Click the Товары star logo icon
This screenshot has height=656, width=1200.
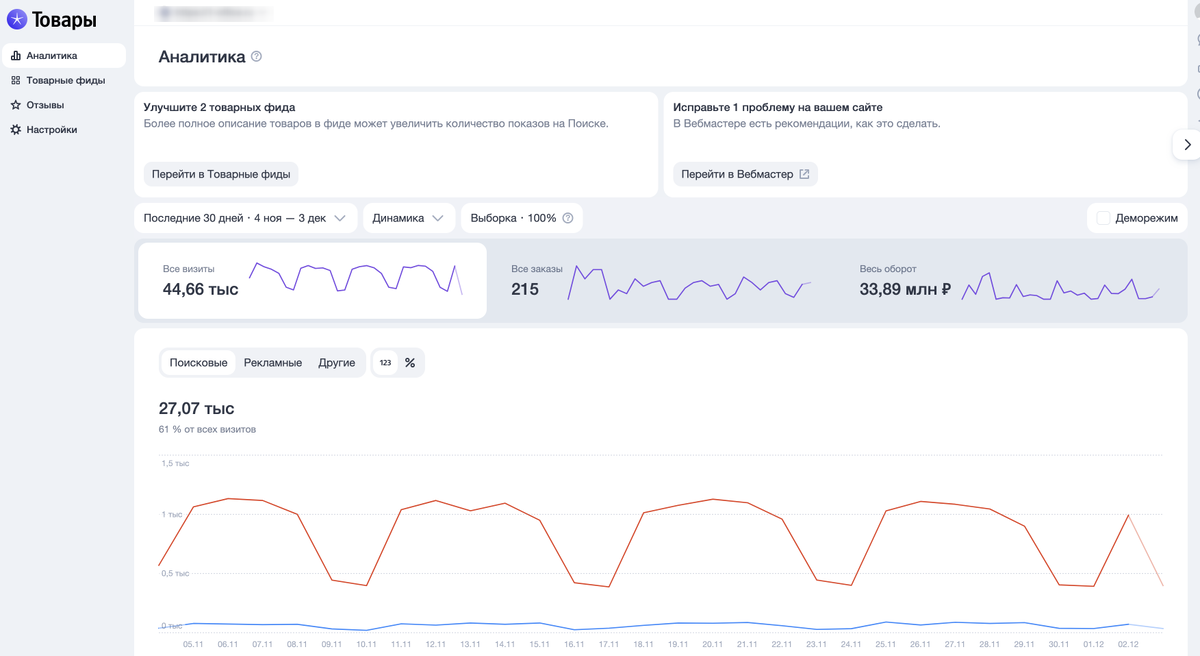coord(17,19)
